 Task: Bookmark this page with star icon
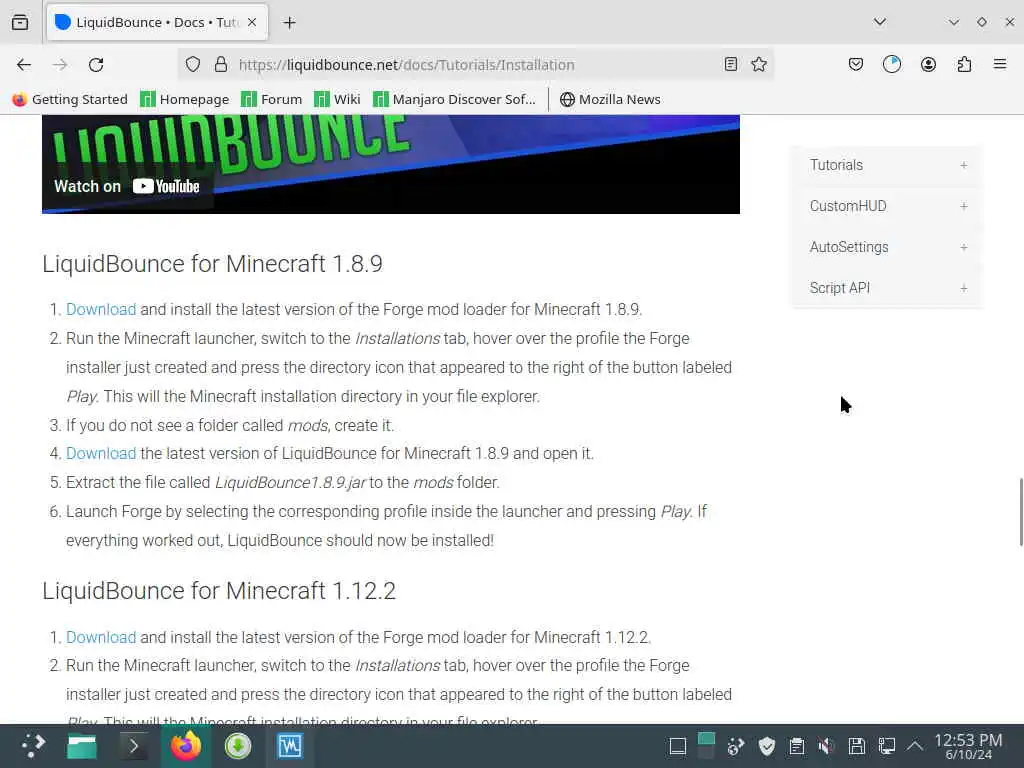coord(758,64)
